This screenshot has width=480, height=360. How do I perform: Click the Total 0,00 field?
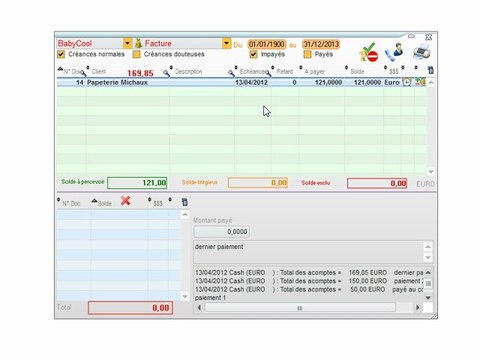tap(130, 308)
